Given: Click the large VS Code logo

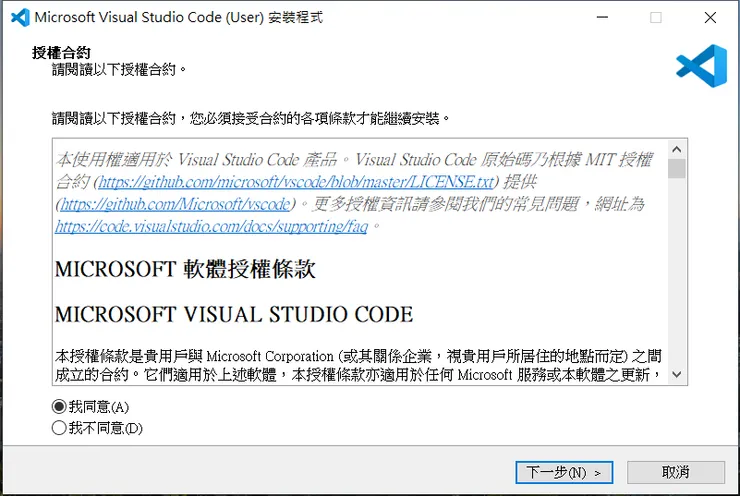Looking at the screenshot, I should pos(701,66).
